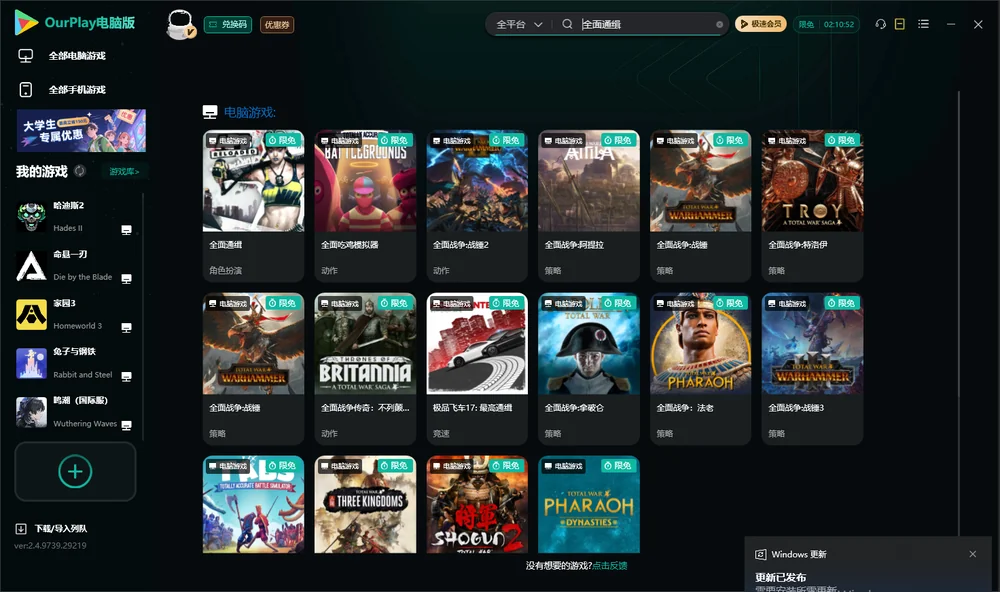This screenshot has width=1000, height=592.
Task: Click 限免 badge on 阿提拉 card
Action: [619, 140]
